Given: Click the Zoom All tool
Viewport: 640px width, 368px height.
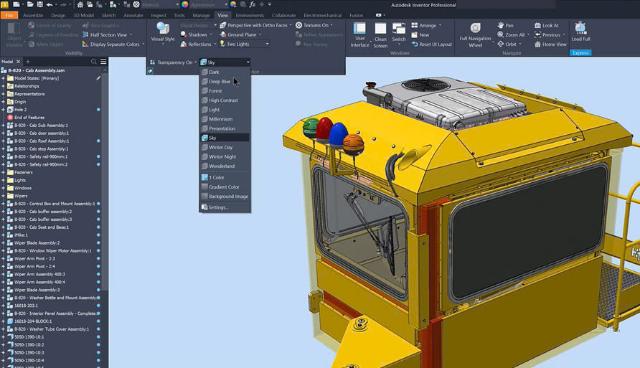Looking at the screenshot, I should click(x=512, y=35).
